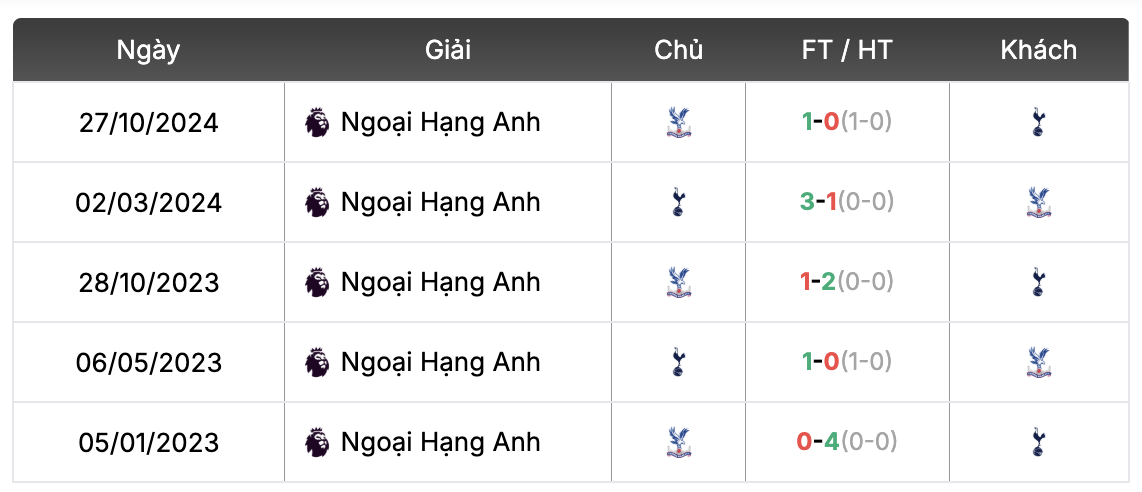
Task: Click Premier League logo in 27/10/2024 row
Action: (317, 123)
